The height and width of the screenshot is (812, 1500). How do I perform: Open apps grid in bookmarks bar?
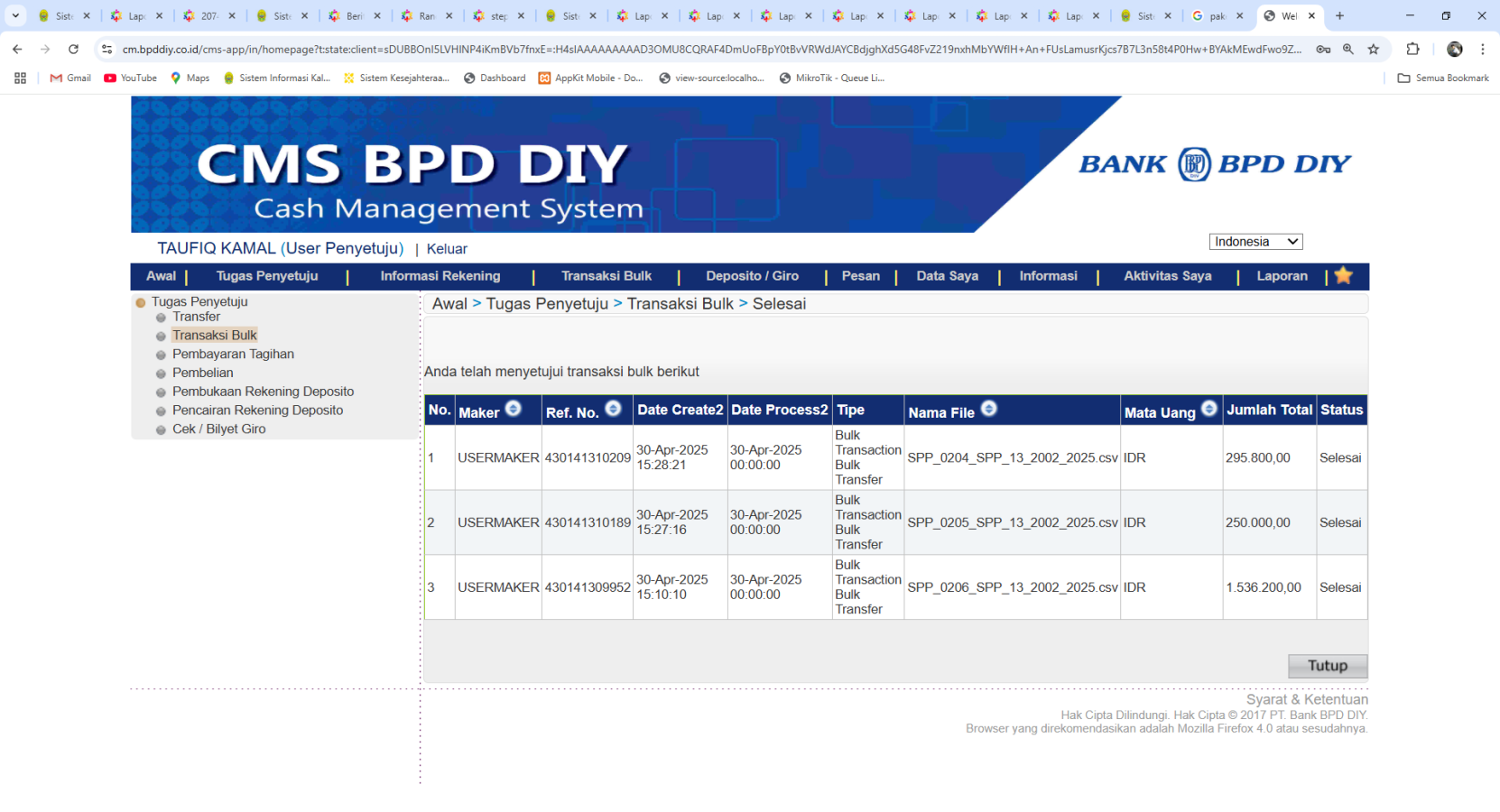(x=20, y=78)
